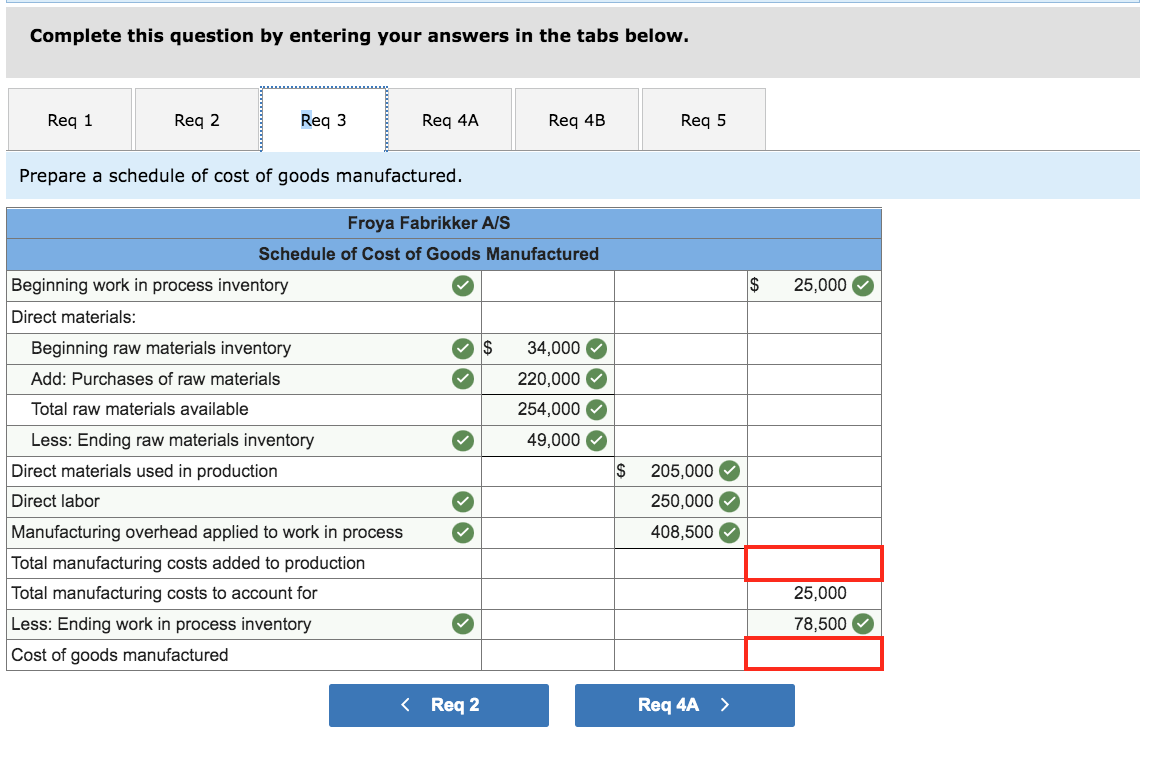Click the empty Total manufacturing costs added field
The image size is (1164, 768).
point(814,563)
